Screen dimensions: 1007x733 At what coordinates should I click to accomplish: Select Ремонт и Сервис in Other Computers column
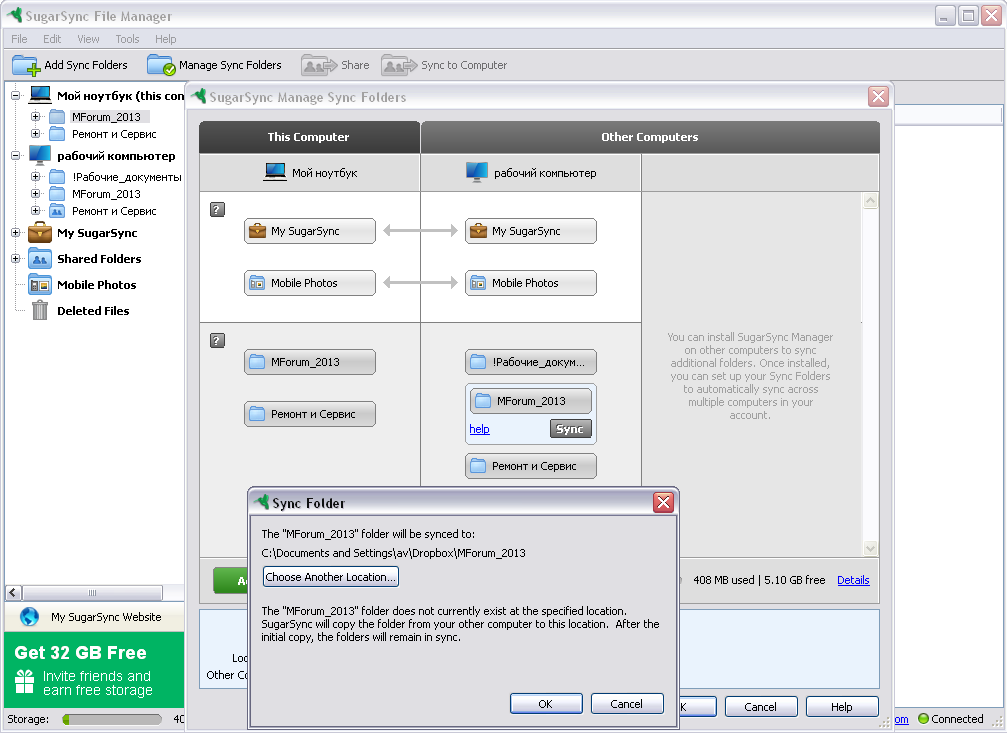(x=530, y=466)
